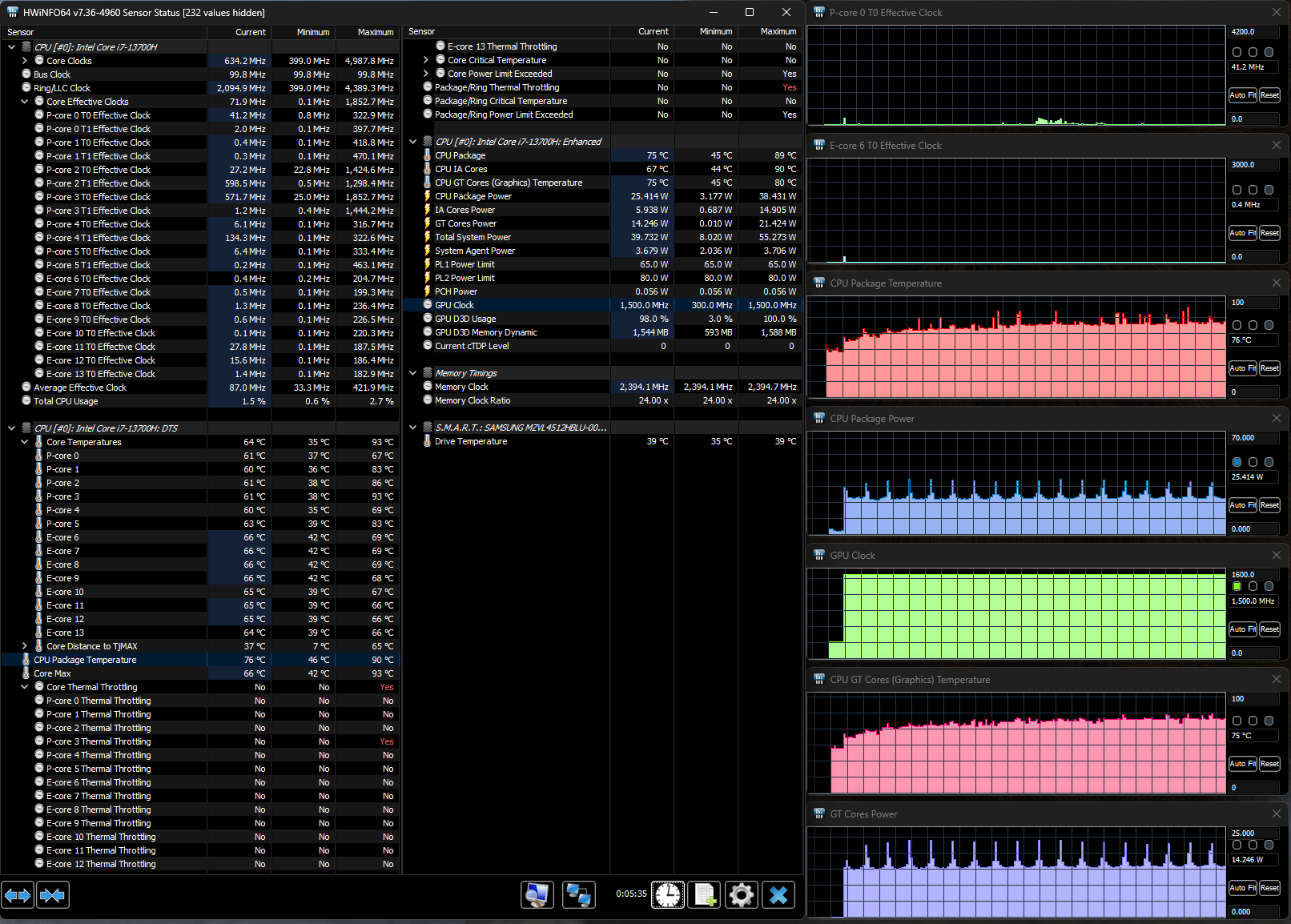The image size is (1291, 924).
Task: Click the collapse columns arrows icon
Action: pyautogui.click(x=53, y=894)
